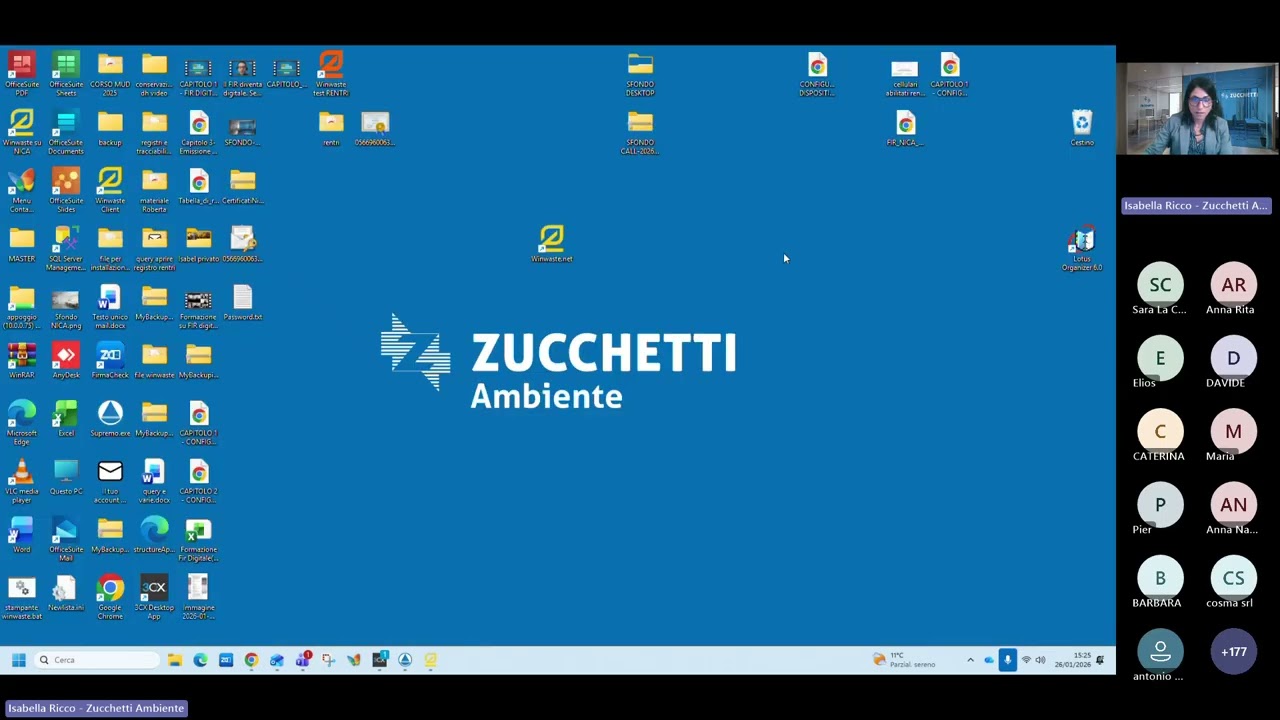Open the CORSO MUD 2025 folder
This screenshot has width=1280, height=720.
click(110, 74)
